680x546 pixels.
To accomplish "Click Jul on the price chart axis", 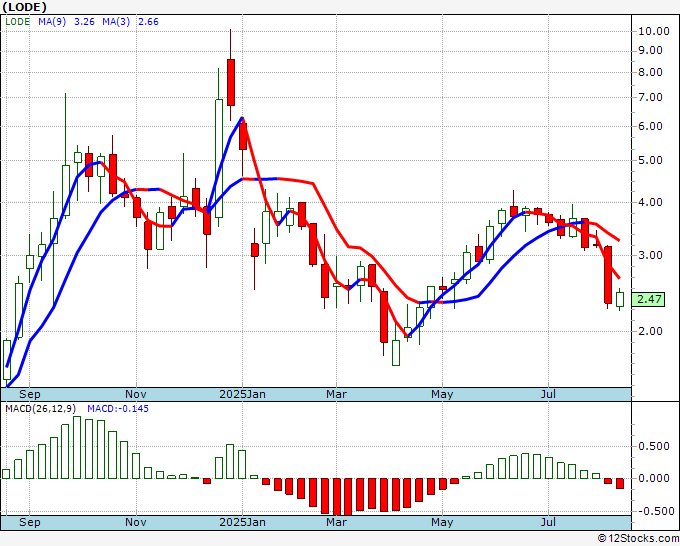I will (549, 394).
